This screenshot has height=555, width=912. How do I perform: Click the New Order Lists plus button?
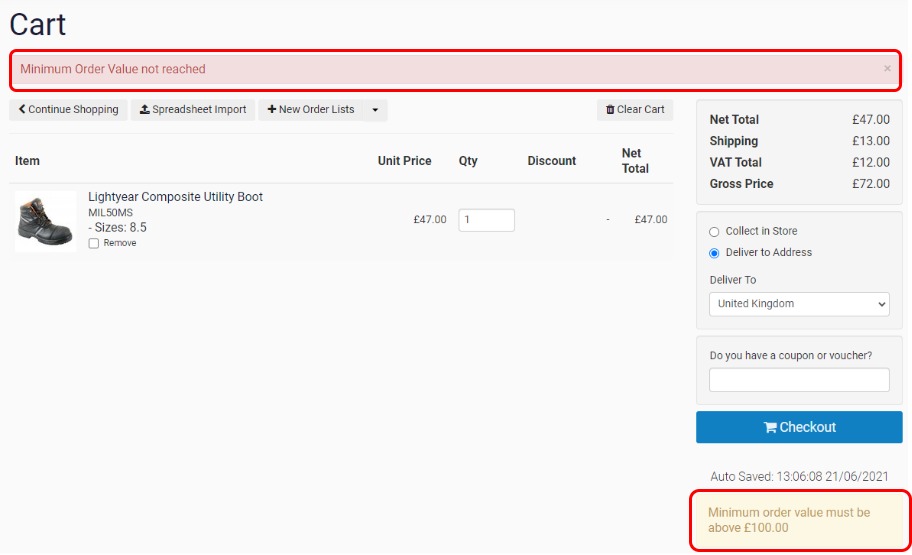pyautogui.click(x=311, y=110)
